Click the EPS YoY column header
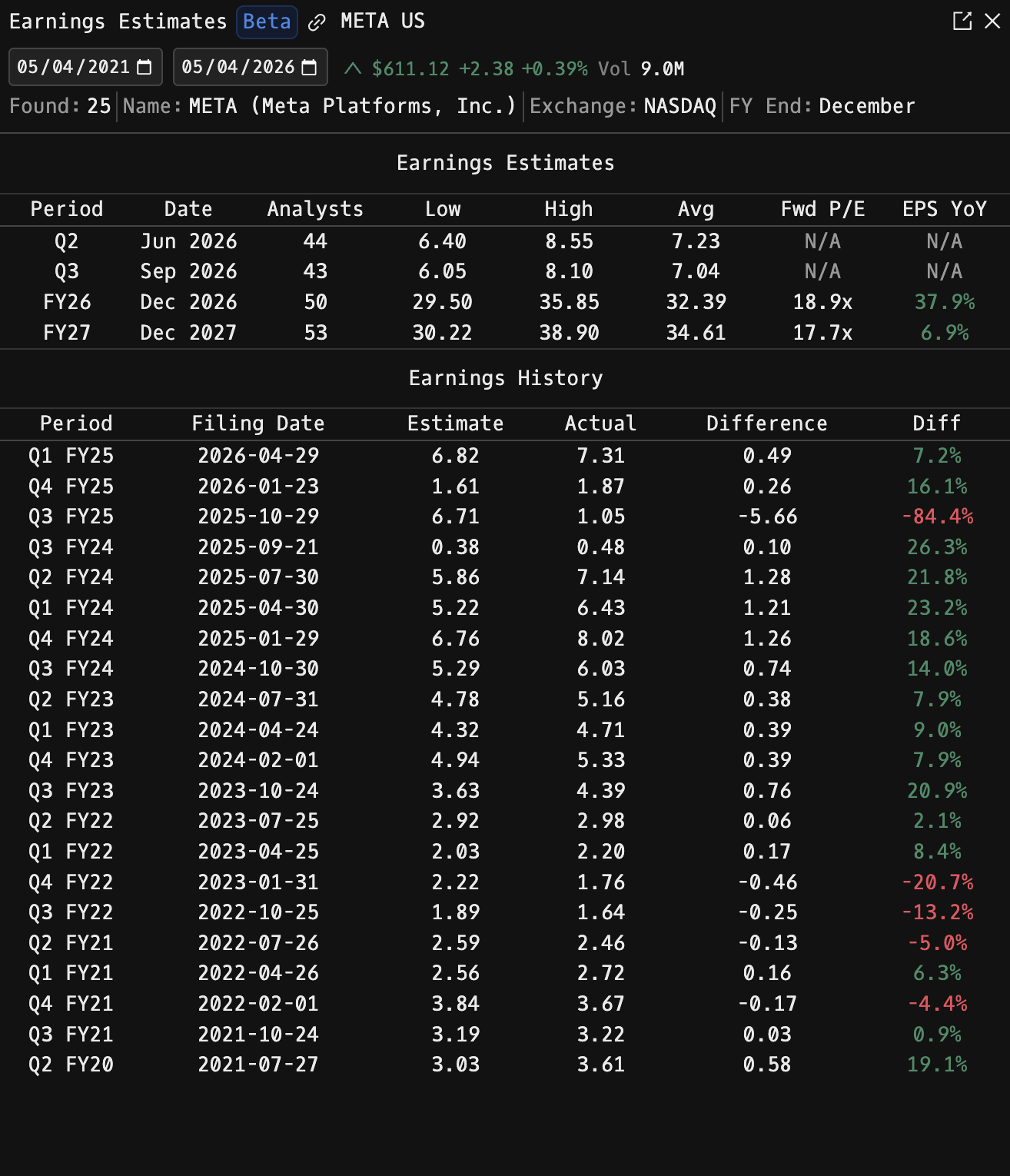This screenshot has width=1010, height=1176. coord(945,209)
